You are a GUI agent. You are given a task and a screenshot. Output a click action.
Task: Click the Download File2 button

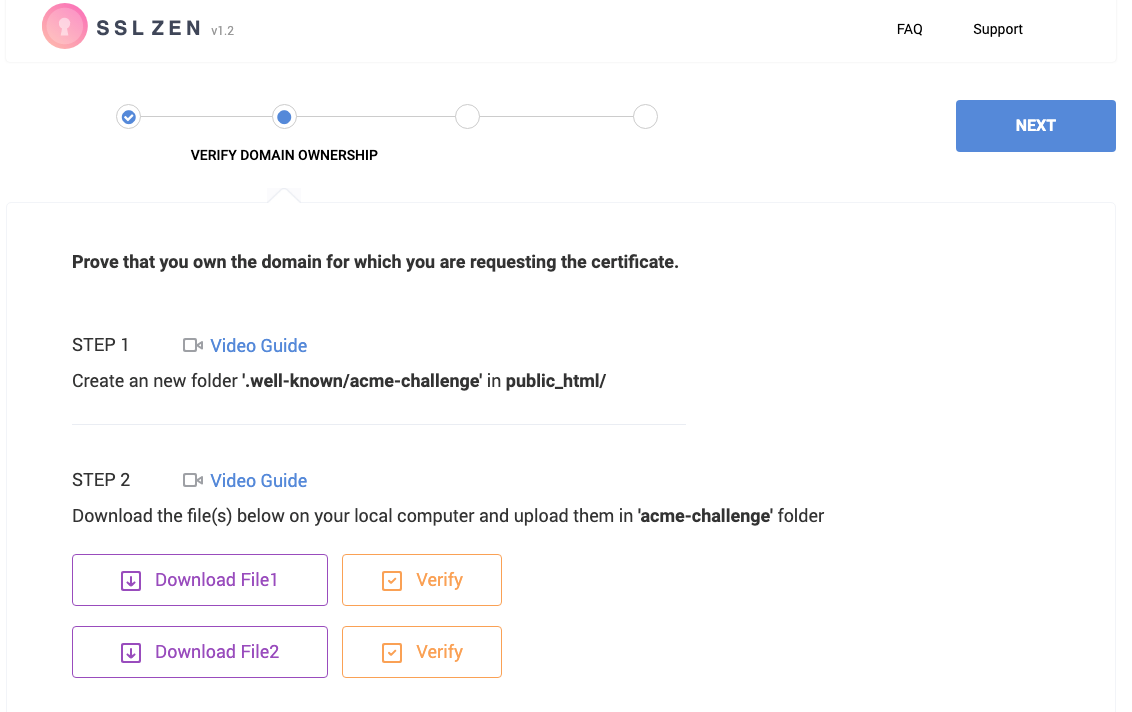tap(200, 652)
